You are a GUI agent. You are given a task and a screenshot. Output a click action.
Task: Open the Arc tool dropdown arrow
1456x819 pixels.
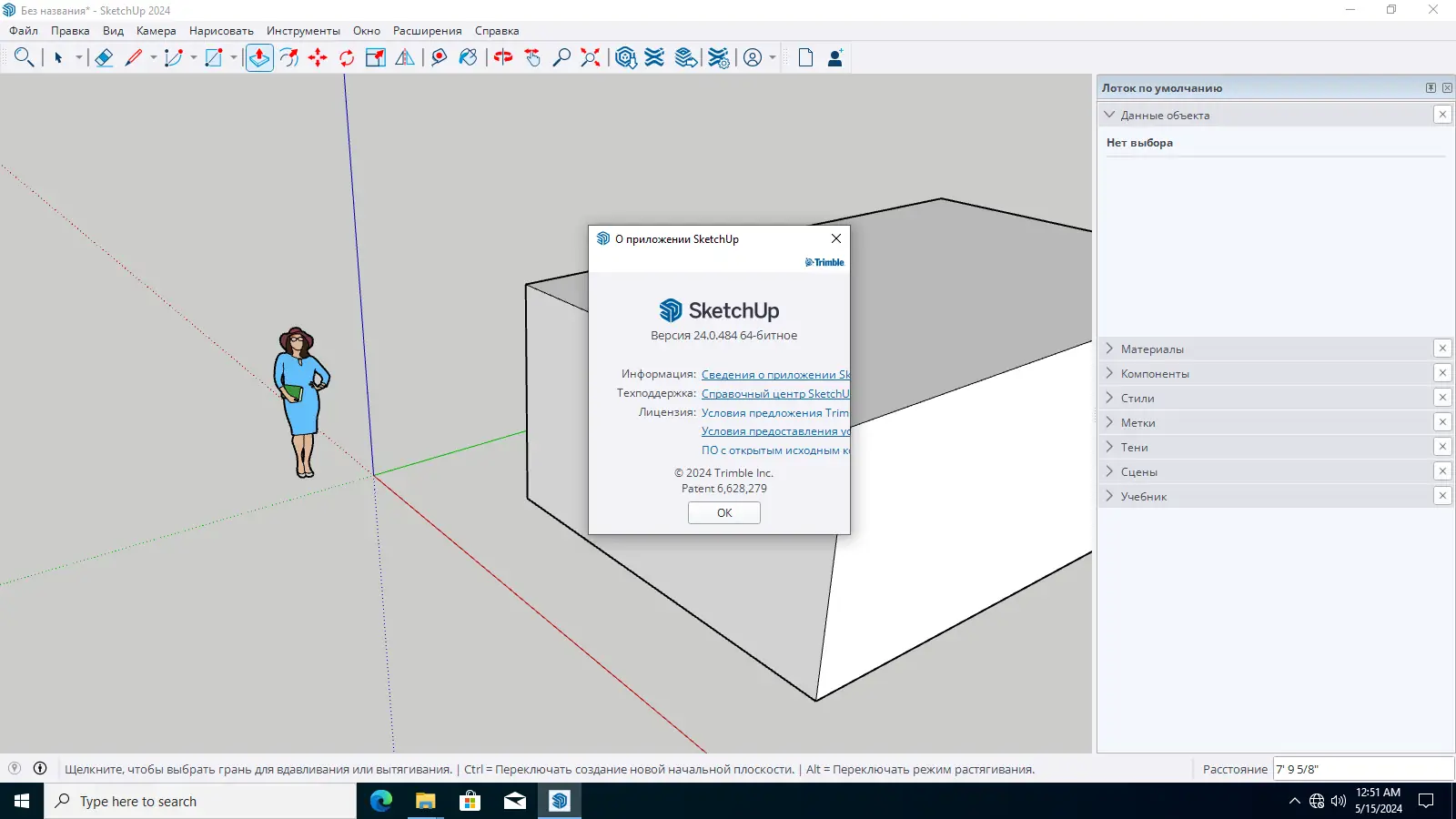194,57
